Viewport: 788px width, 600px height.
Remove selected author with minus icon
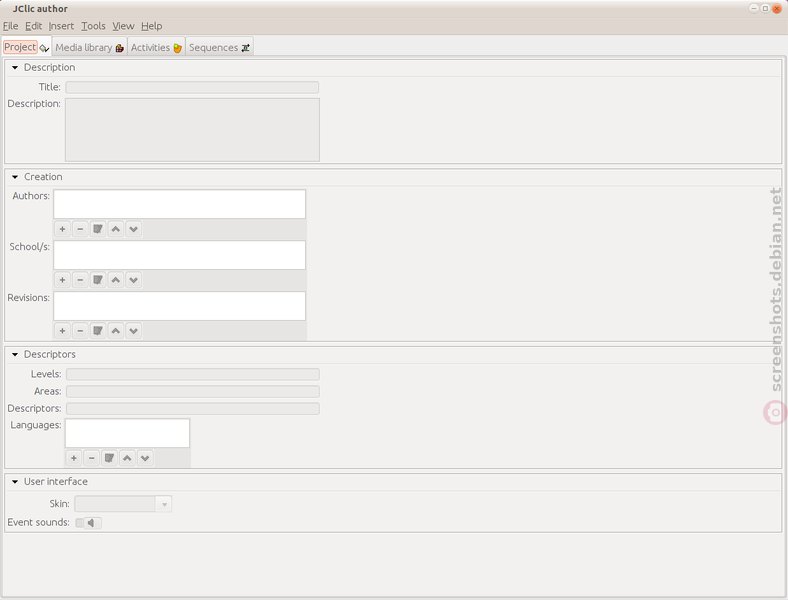point(80,229)
